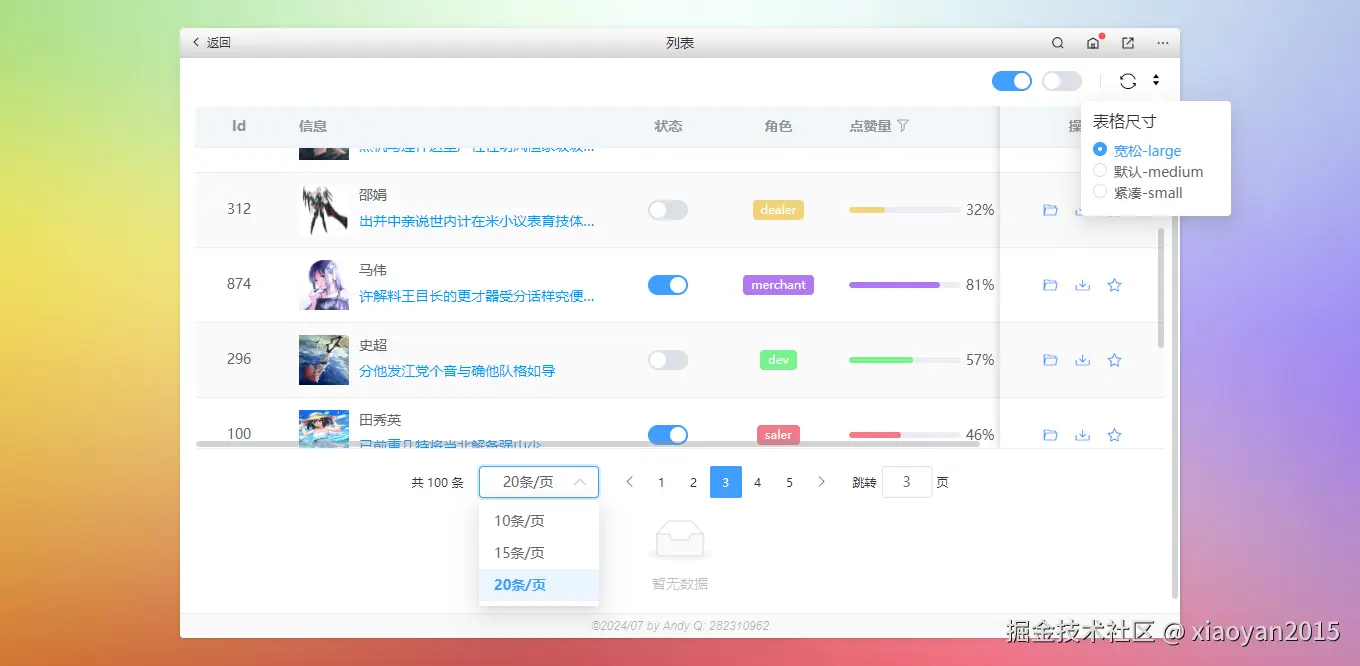The width and height of the screenshot is (1360, 666).
Task: Click the download icon in 史超's row
Action: [1082, 359]
